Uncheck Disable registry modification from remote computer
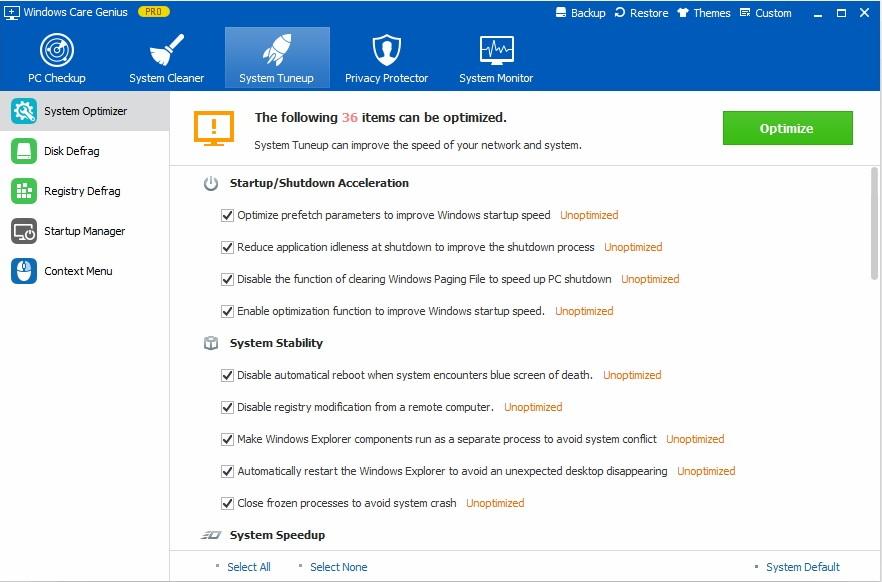This screenshot has width=882, height=582. tap(227, 408)
